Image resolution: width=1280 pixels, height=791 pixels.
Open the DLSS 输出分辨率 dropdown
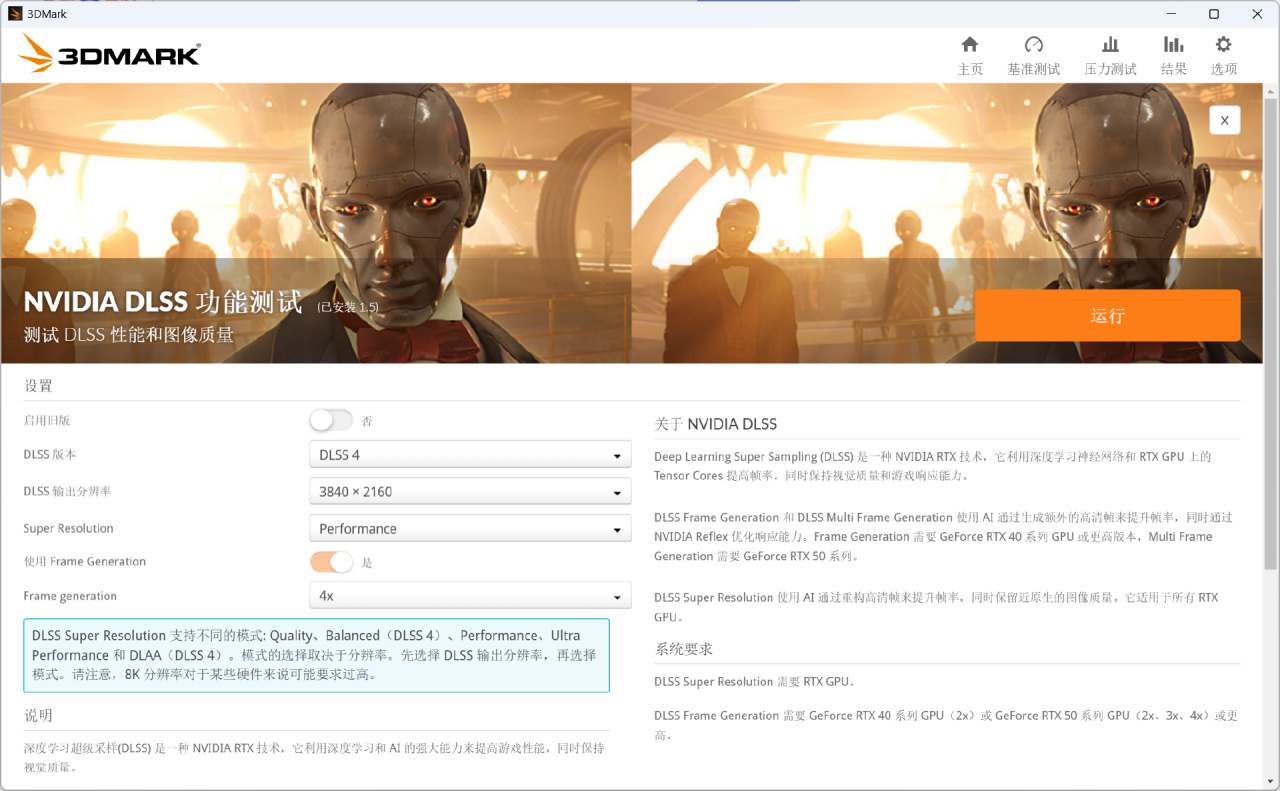[x=470, y=492]
